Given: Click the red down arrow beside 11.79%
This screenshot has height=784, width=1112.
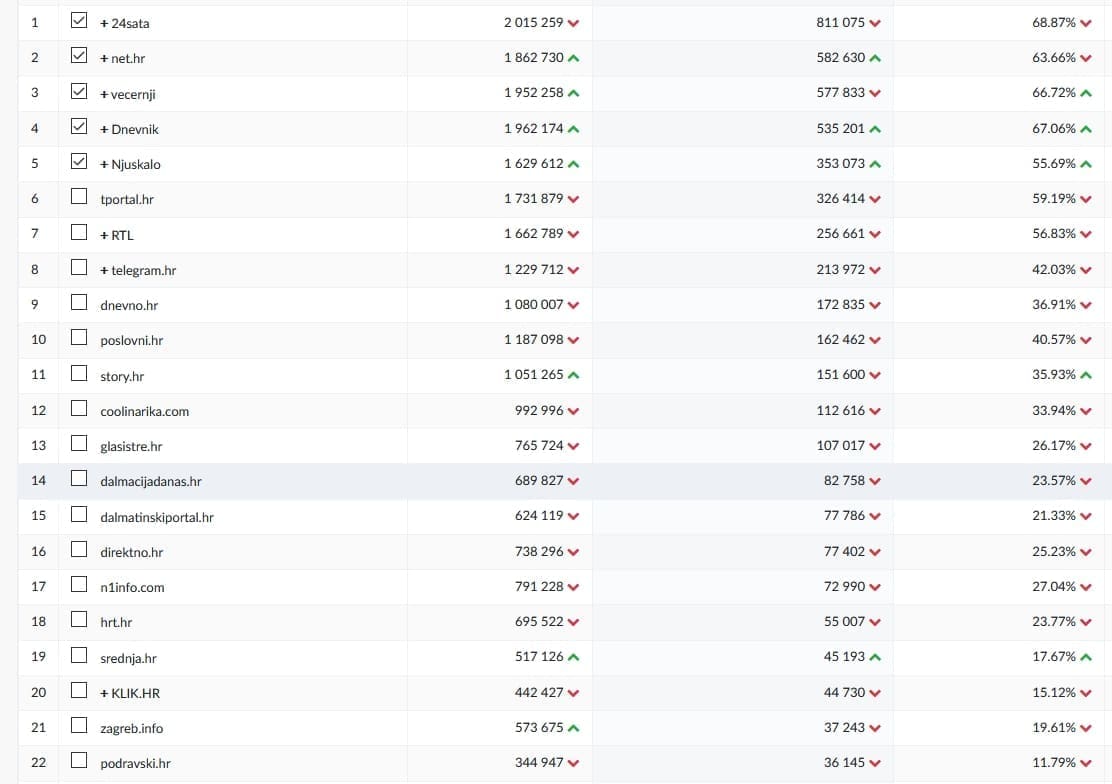Looking at the screenshot, I should [1086, 763].
